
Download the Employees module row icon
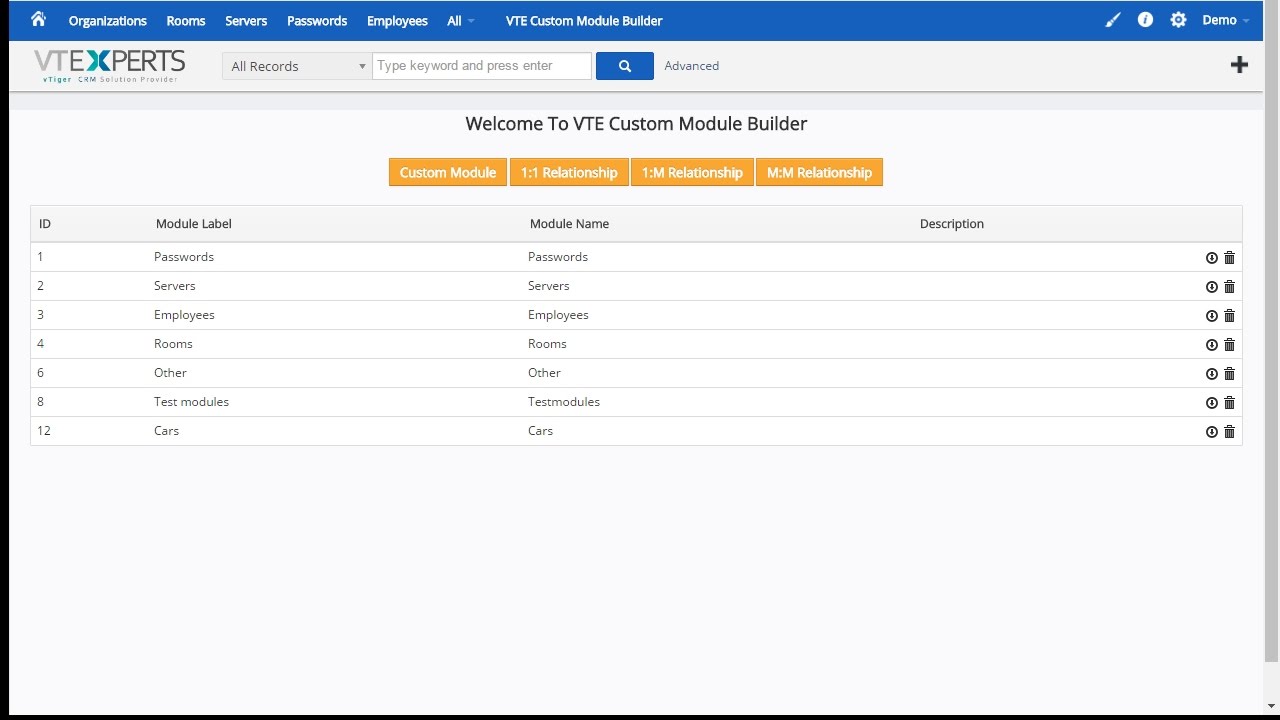1212,316
